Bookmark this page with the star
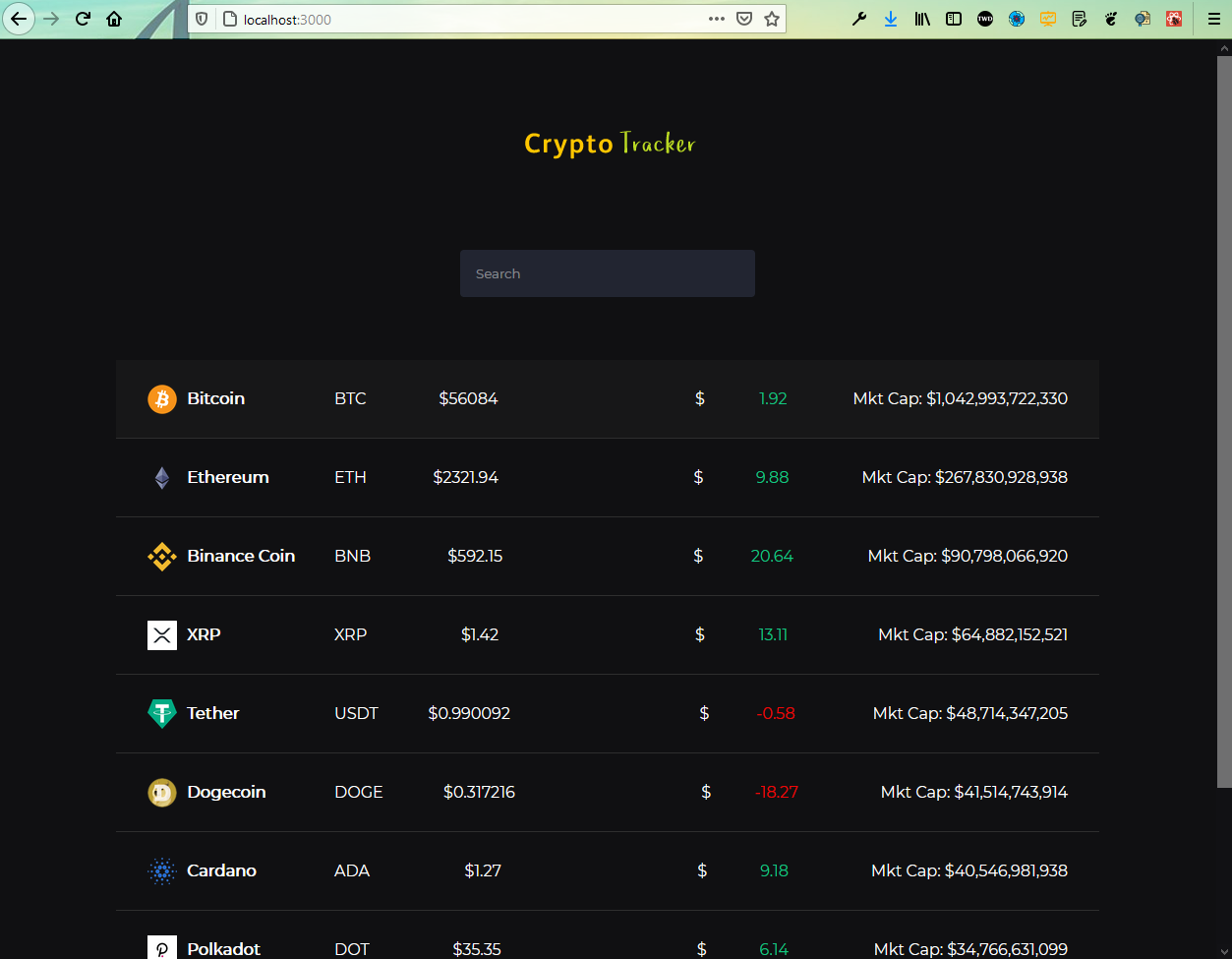 click(x=772, y=19)
